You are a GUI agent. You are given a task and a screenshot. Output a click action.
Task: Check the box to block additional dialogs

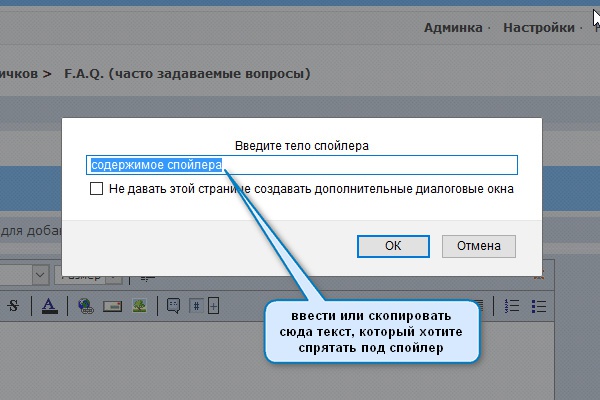point(96,188)
